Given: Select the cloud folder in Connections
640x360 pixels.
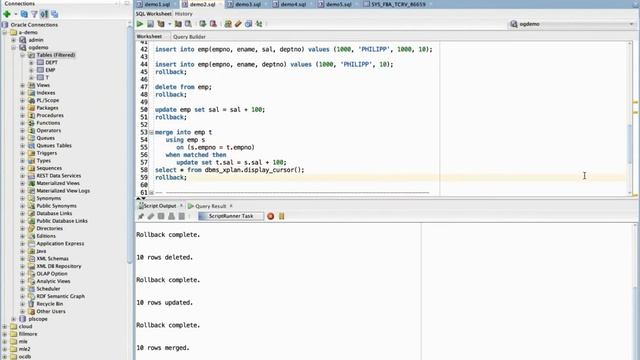Looking at the screenshot, I should point(25,327).
